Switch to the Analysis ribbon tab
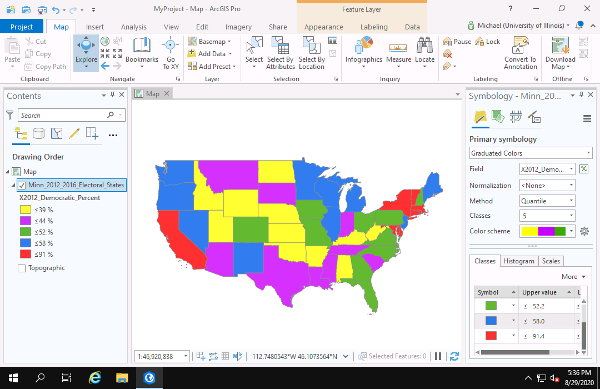The image size is (600, 389). point(134,27)
